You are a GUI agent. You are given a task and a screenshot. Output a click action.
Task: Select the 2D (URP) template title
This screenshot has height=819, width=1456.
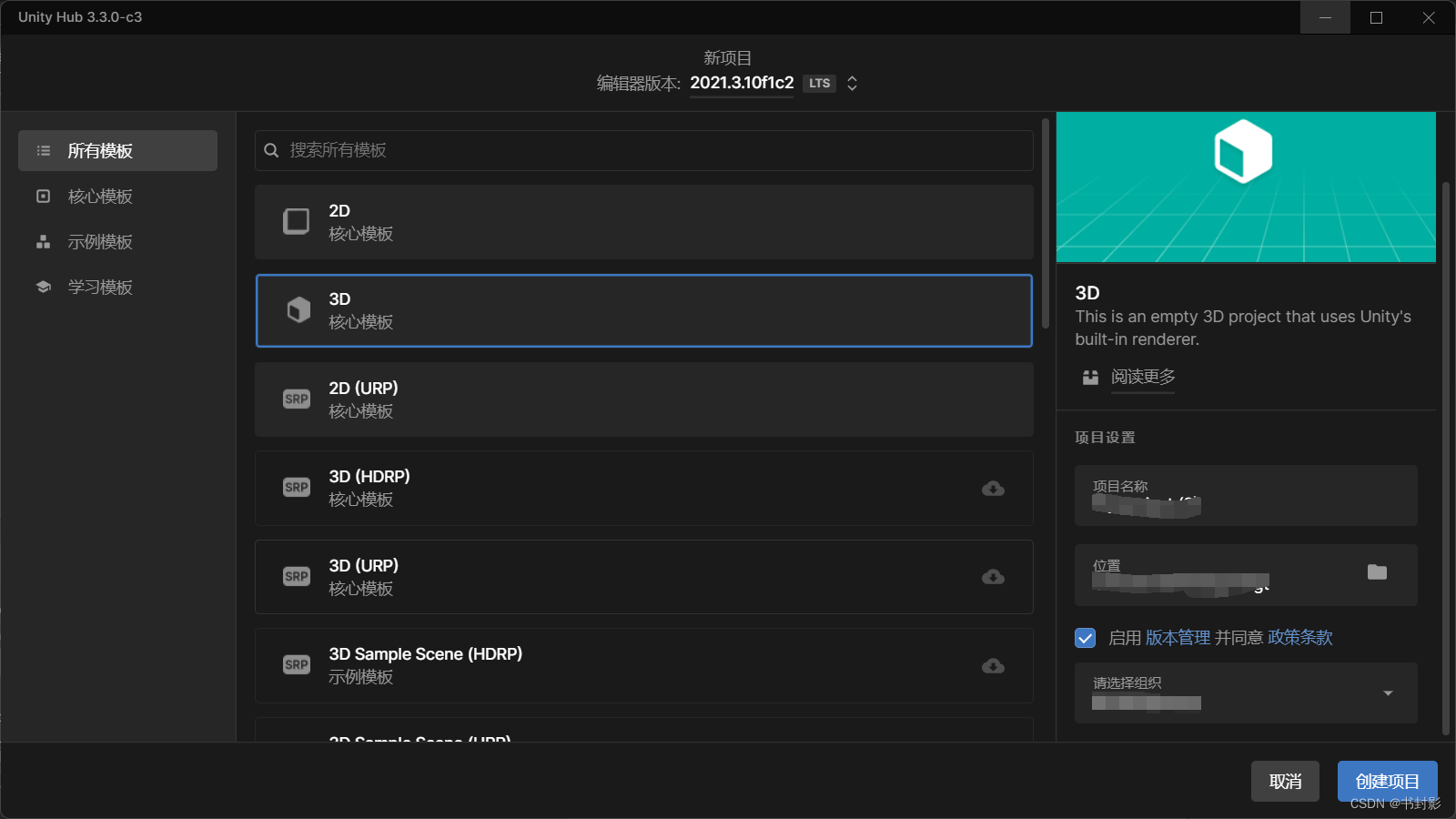click(x=363, y=388)
